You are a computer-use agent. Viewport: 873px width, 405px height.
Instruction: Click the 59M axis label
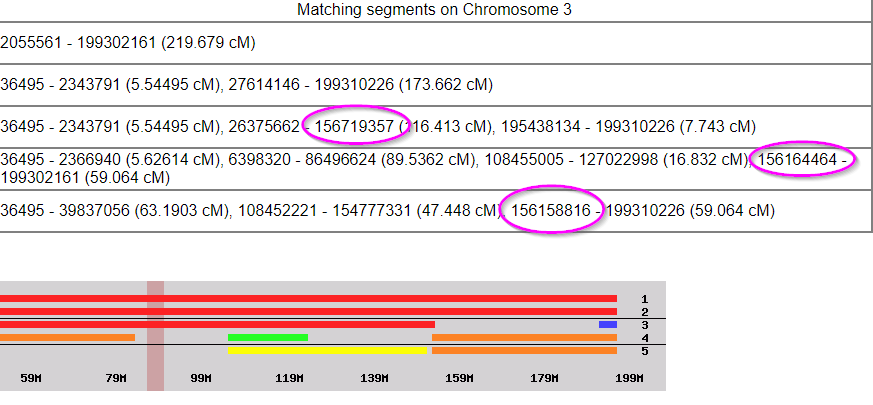31,378
